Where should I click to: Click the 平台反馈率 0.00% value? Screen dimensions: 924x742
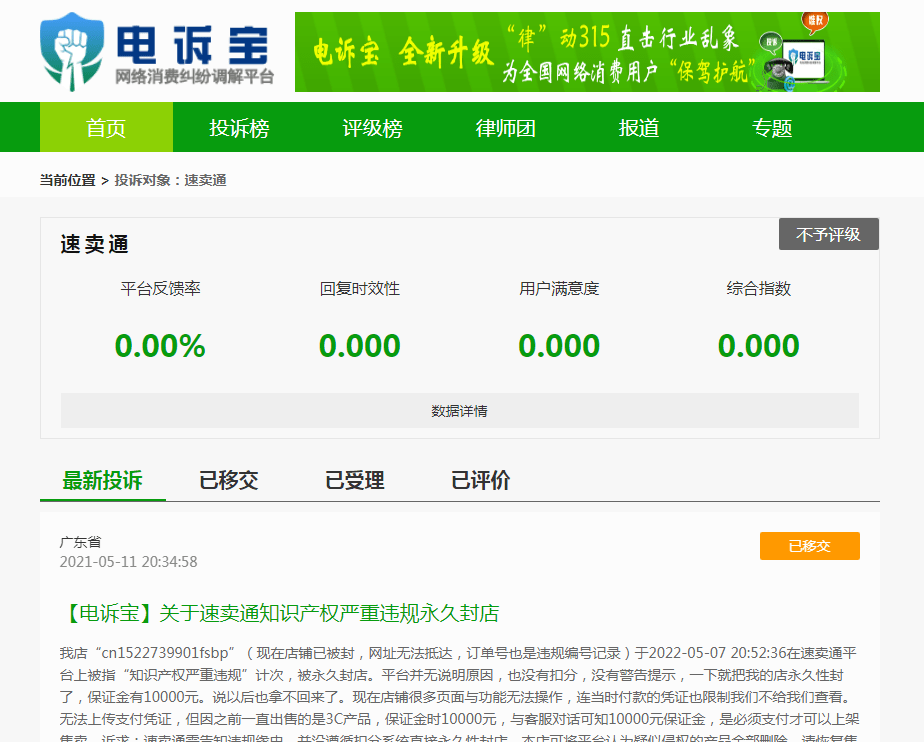click(160, 347)
